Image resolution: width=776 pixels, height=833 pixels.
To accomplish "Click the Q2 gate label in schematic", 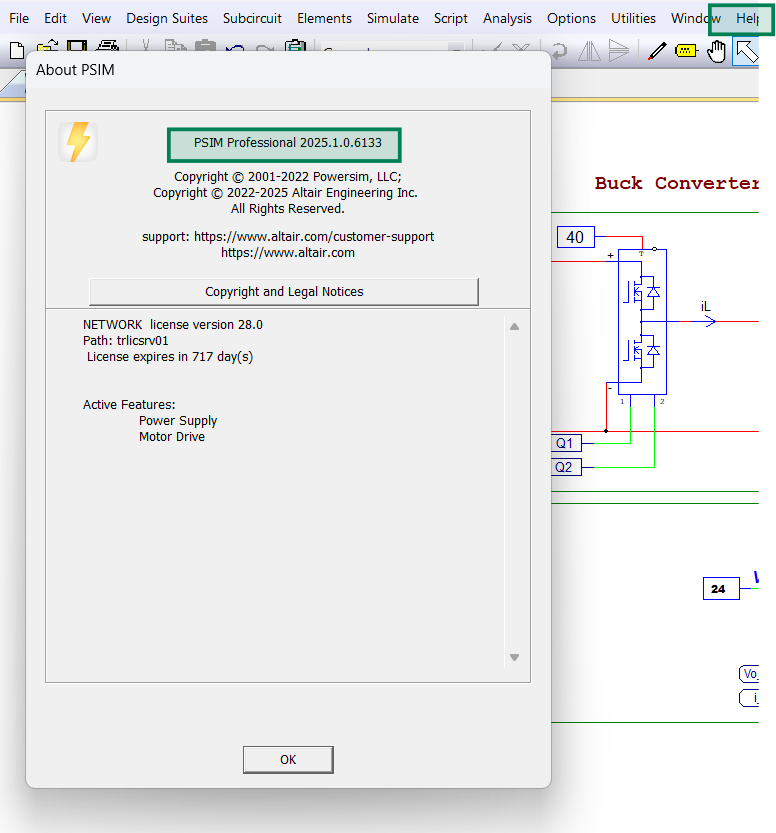I will coord(566,467).
